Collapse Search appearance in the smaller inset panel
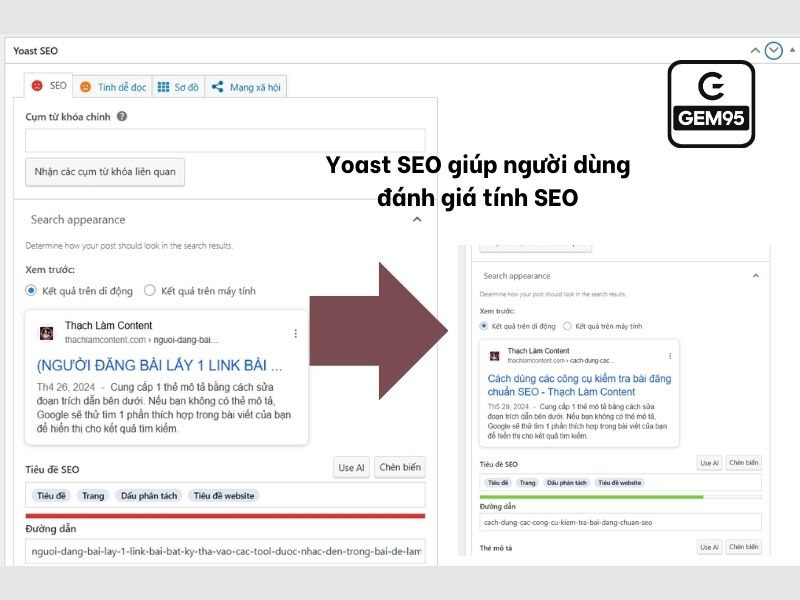The height and width of the screenshot is (600, 800). click(x=756, y=276)
